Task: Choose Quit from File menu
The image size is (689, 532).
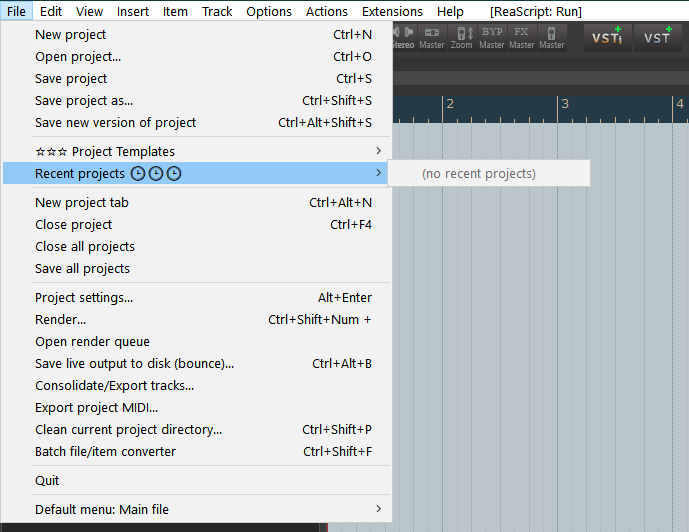Action: 196,480
